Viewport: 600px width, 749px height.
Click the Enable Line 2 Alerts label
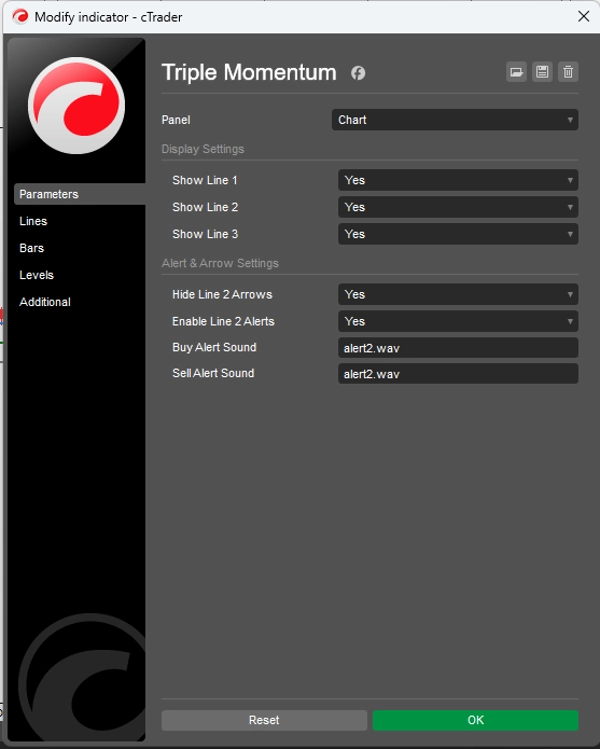(x=223, y=321)
